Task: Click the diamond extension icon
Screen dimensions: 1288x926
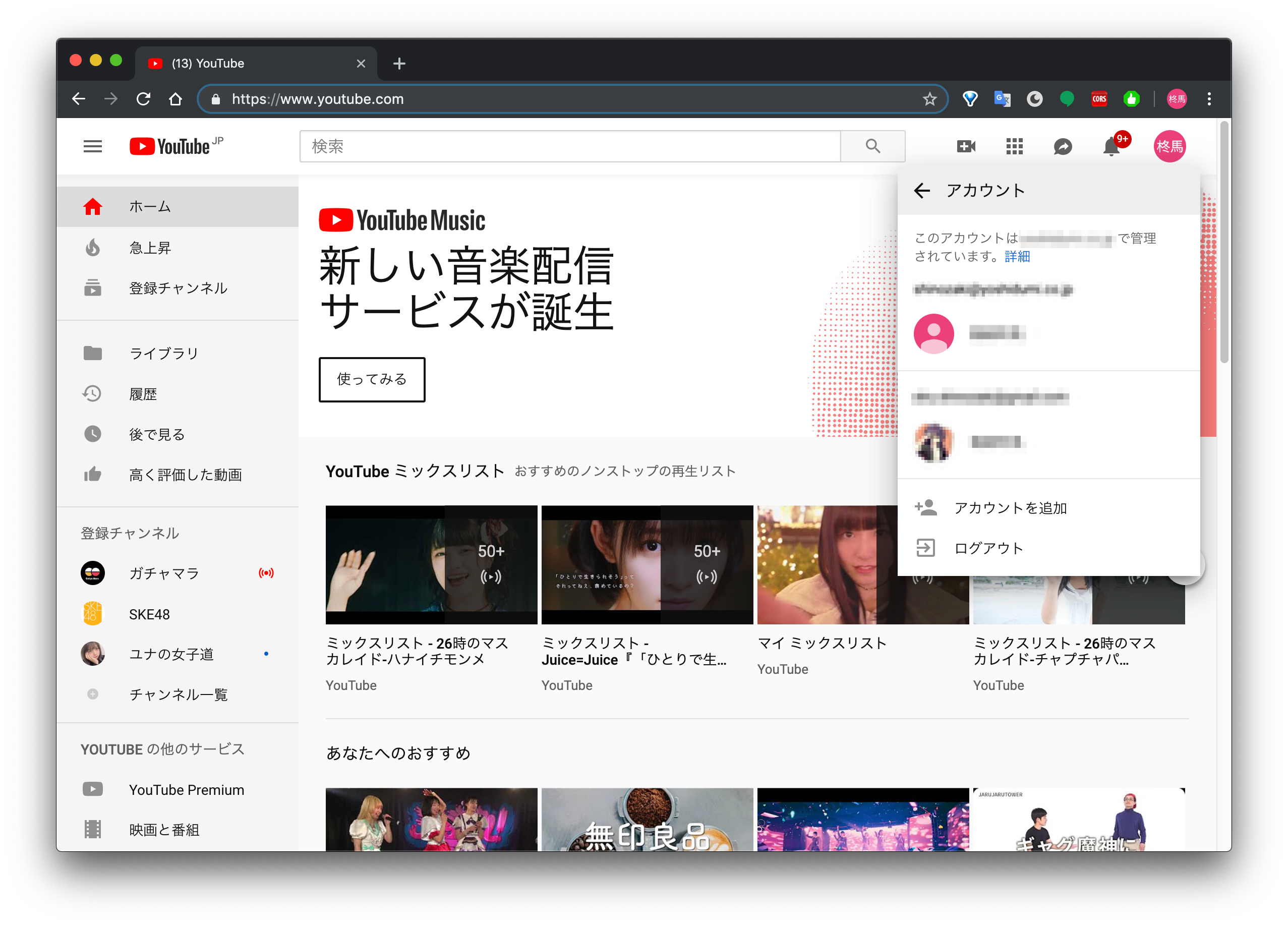Action: pos(970,99)
